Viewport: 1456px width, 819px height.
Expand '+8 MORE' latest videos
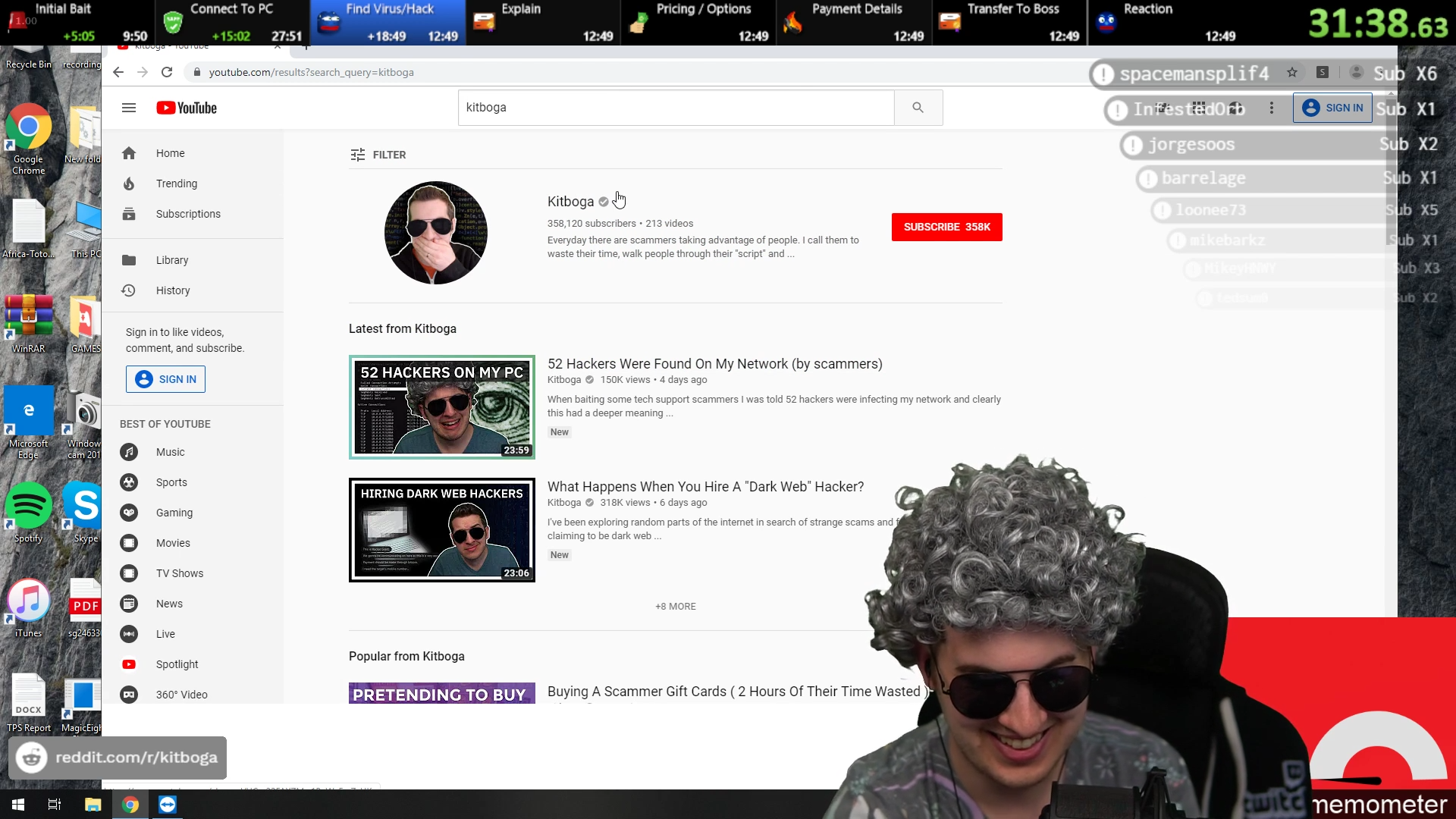676,607
